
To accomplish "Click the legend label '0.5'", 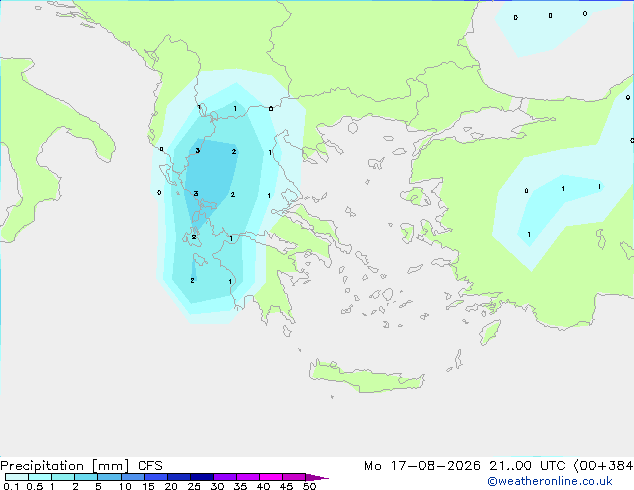I will click(x=35, y=486).
